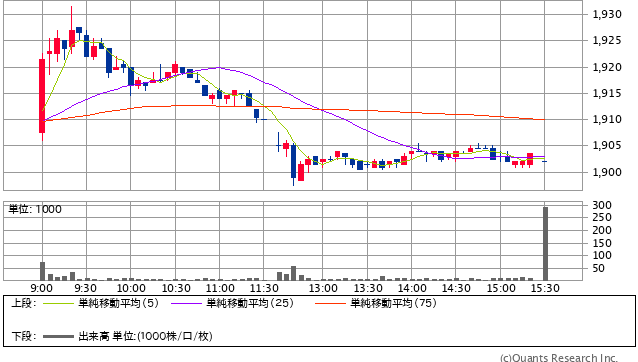
Task: Click the 14:00 time axis label
Action: click(x=412, y=288)
